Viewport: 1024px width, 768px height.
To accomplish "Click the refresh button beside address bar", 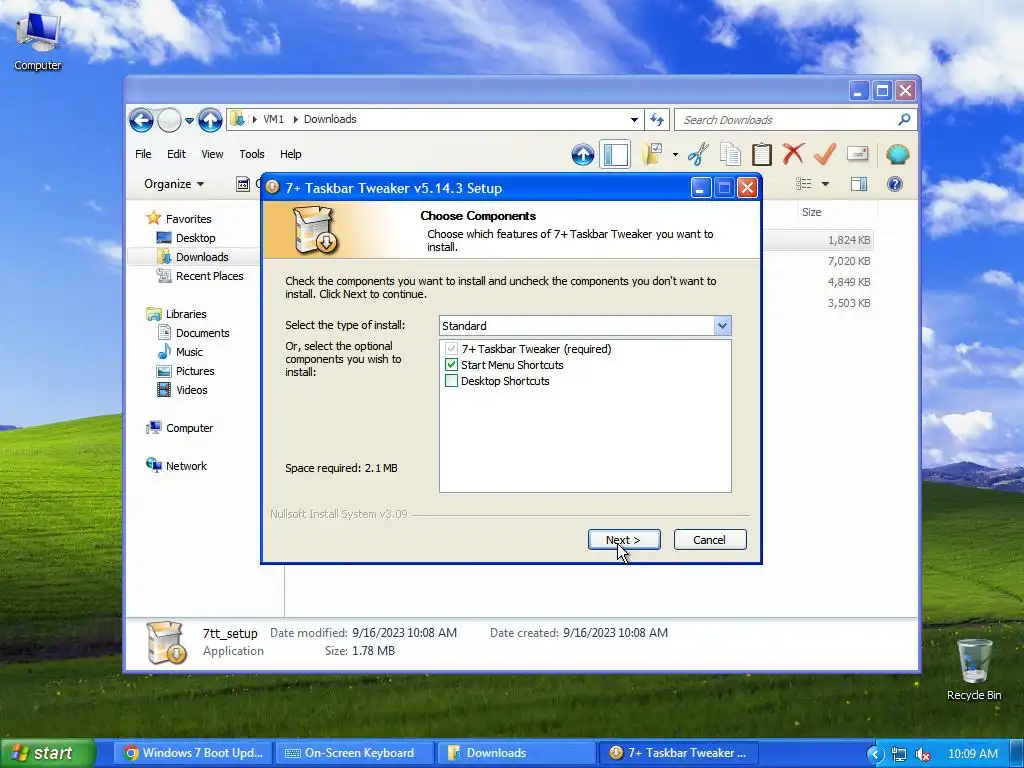I will pos(657,120).
